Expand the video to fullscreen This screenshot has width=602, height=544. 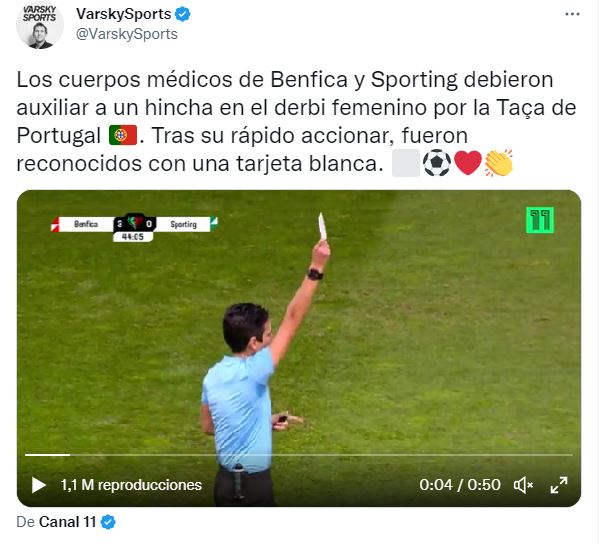tap(559, 485)
